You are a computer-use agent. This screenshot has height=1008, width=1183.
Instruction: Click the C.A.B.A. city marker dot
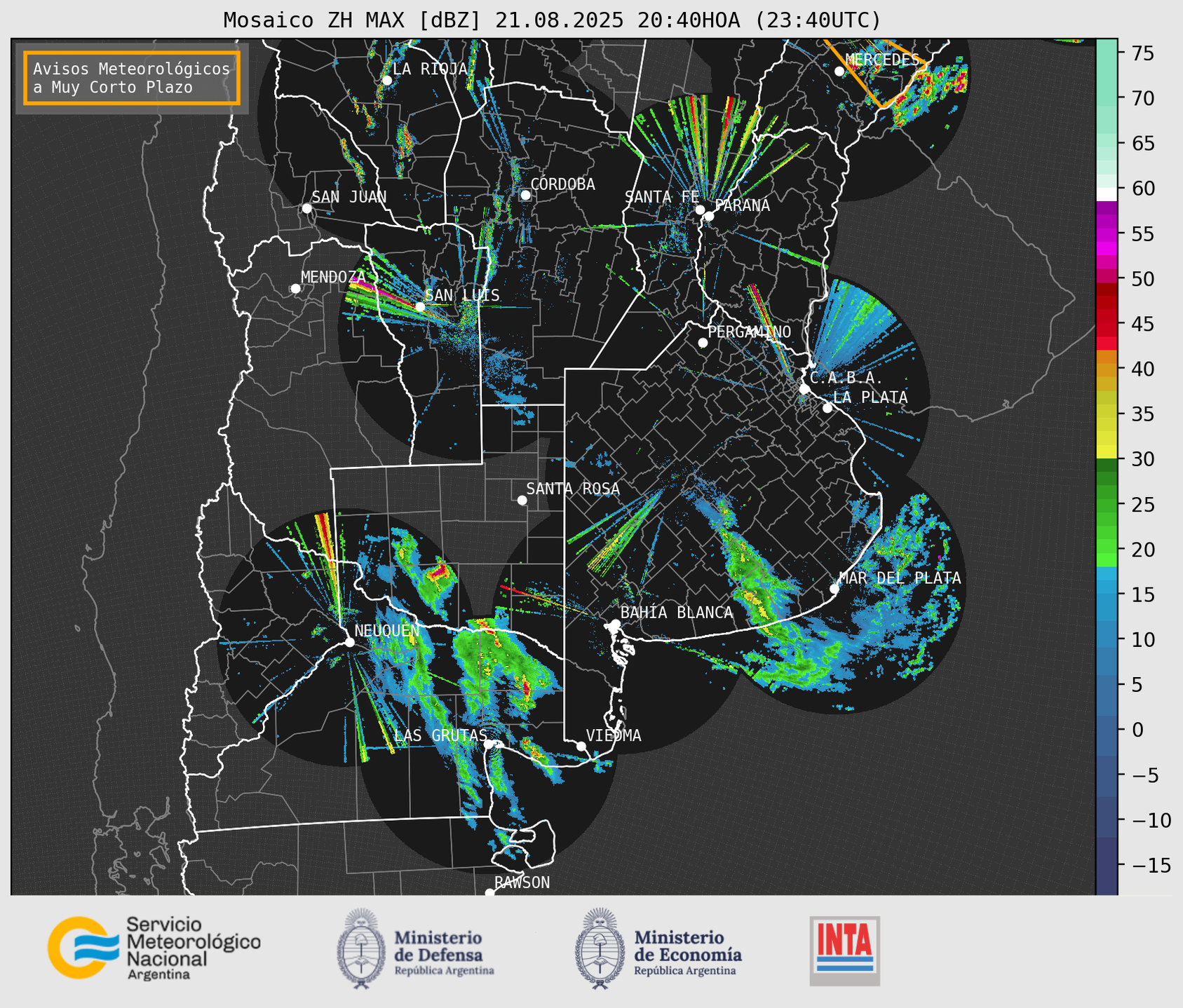tap(804, 389)
